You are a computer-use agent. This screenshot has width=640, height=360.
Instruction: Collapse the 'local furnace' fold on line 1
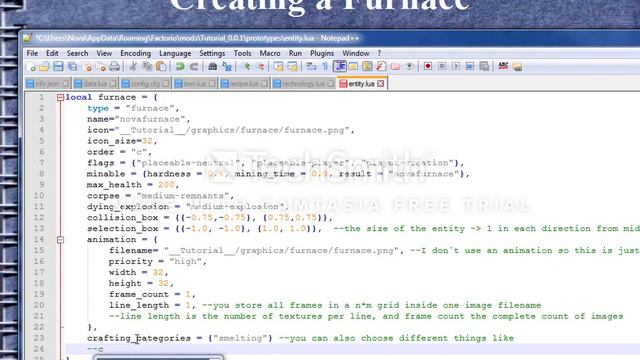60,97
